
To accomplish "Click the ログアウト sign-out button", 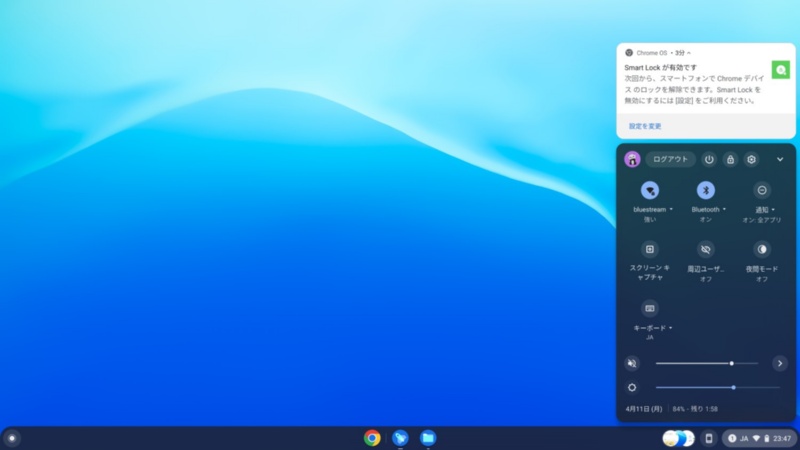I will pos(670,159).
